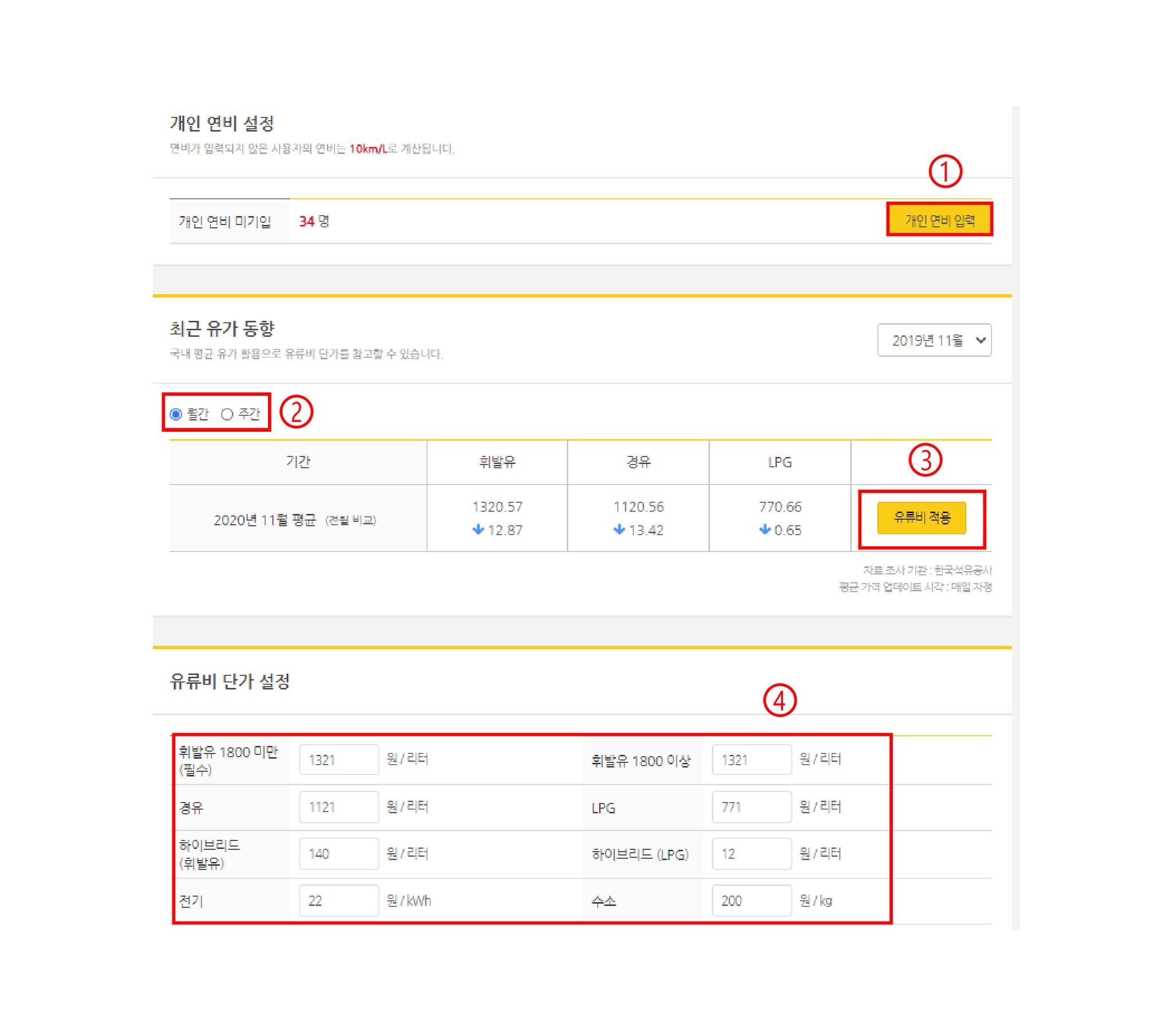
Task: Focus the 수소 price per kg input
Action: pos(751,900)
